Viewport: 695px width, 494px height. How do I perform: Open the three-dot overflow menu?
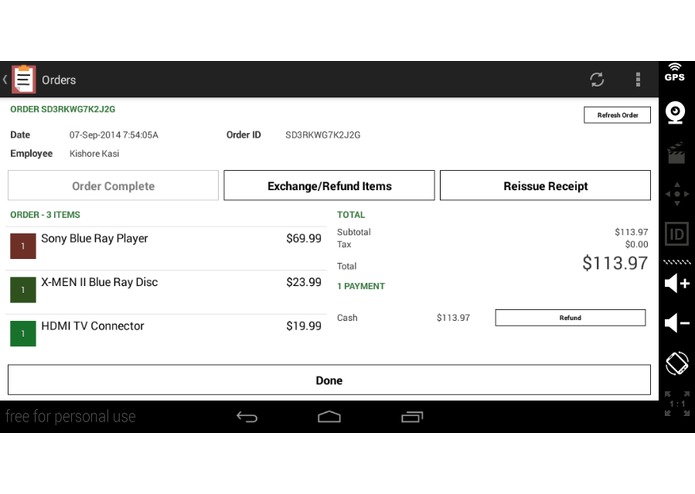point(638,80)
